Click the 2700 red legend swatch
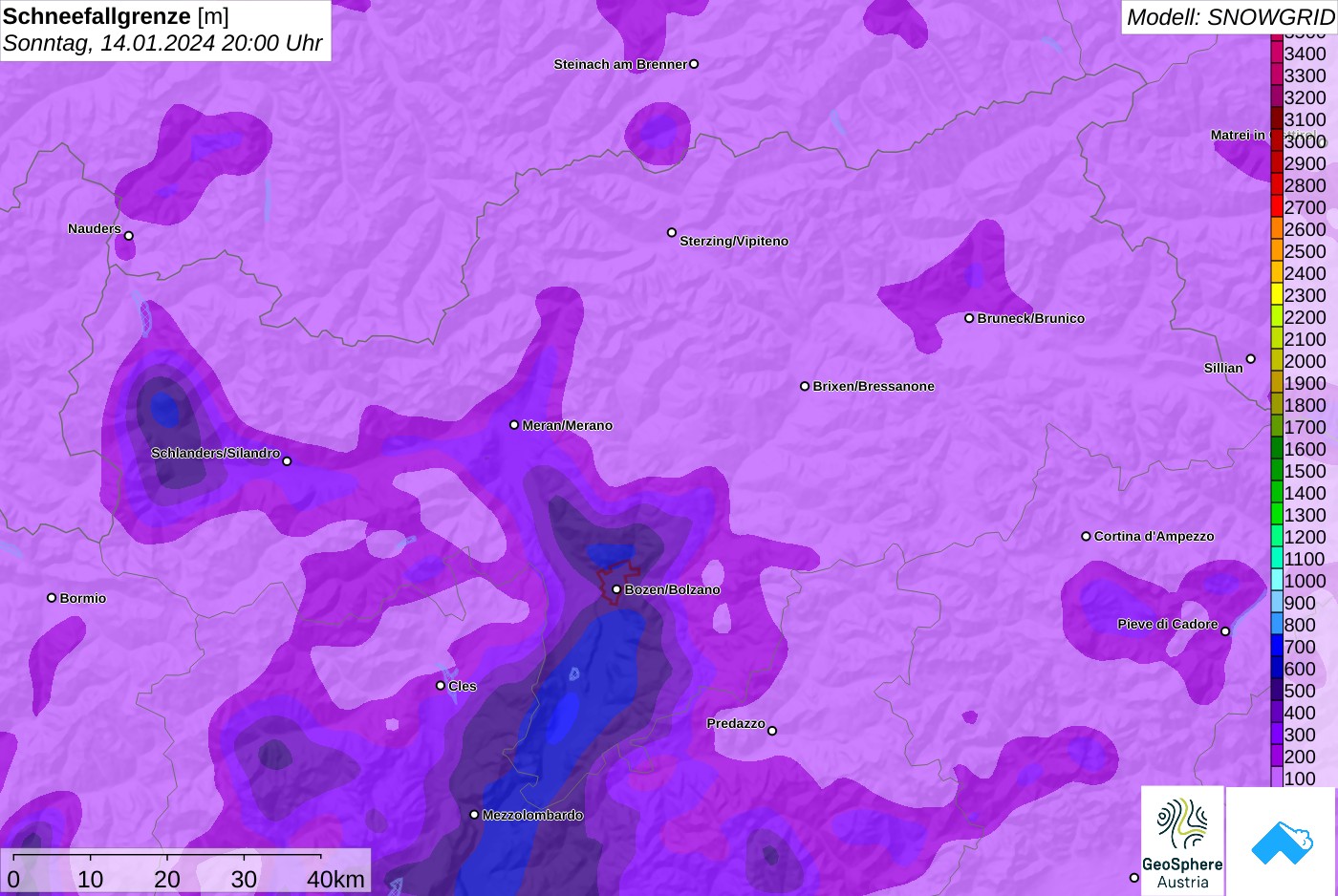This screenshot has height=896, width=1338. 1277,207
